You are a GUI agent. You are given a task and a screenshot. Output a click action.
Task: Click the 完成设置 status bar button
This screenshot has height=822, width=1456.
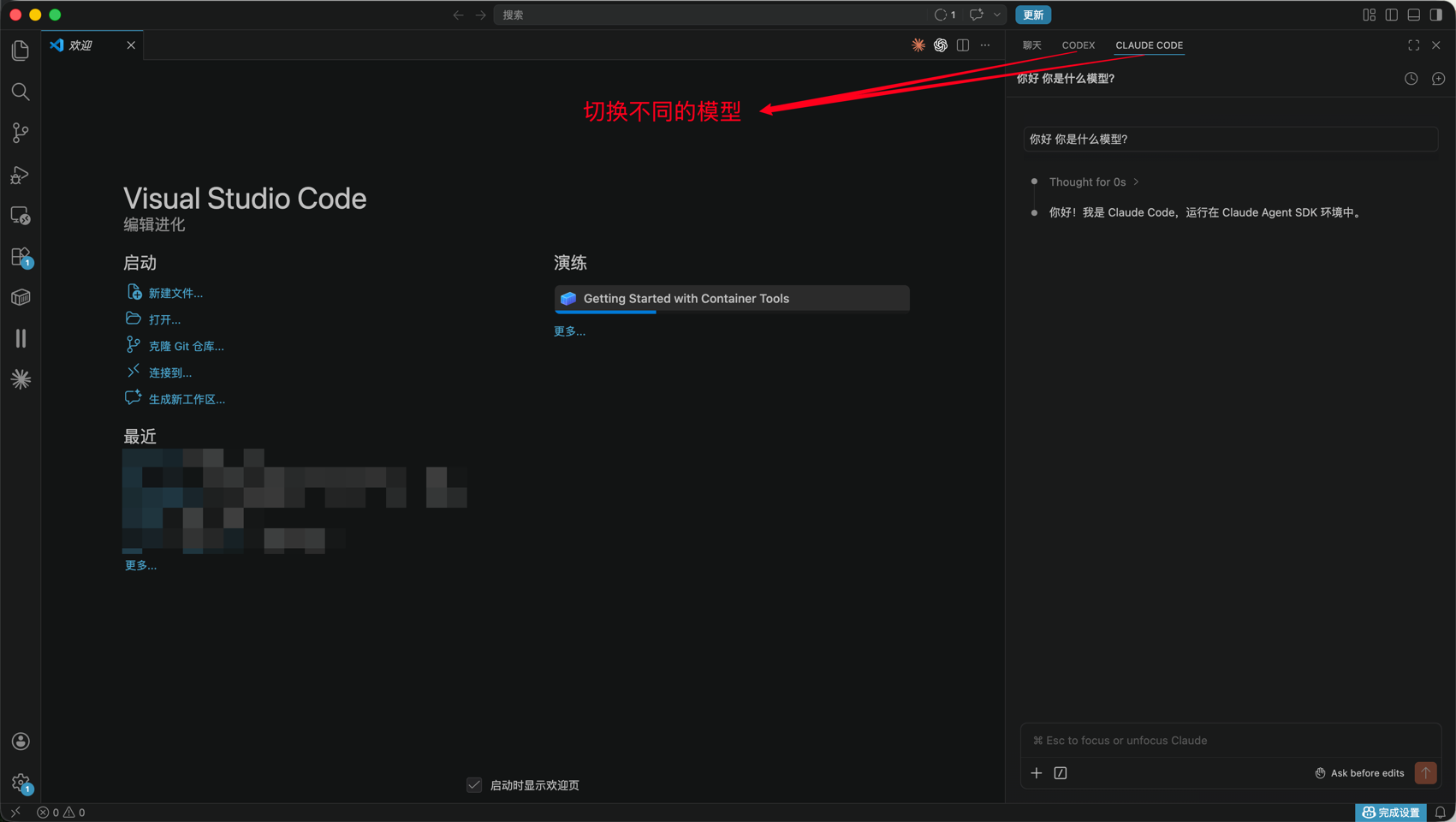coord(1391,813)
